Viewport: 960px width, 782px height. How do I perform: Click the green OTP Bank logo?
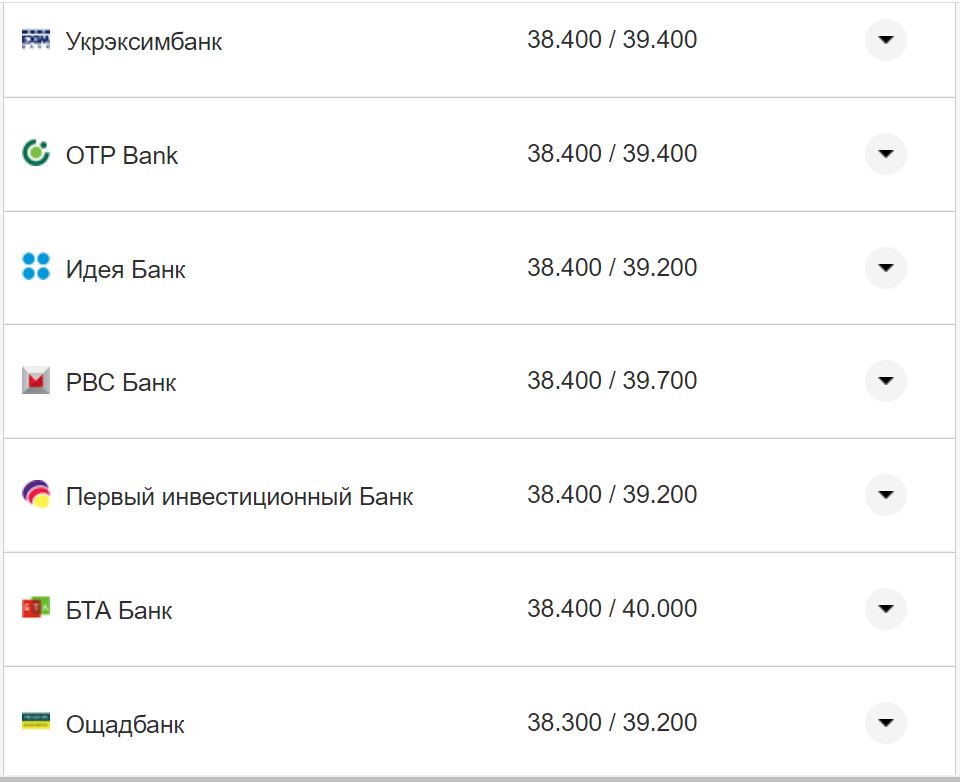click(x=36, y=154)
